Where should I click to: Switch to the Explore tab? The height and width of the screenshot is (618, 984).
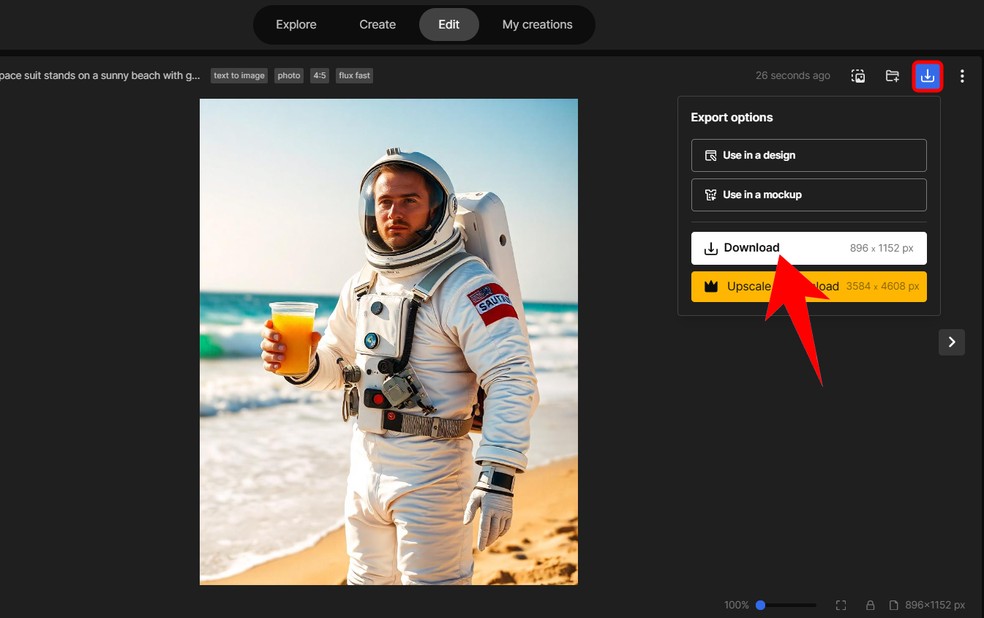tap(296, 25)
